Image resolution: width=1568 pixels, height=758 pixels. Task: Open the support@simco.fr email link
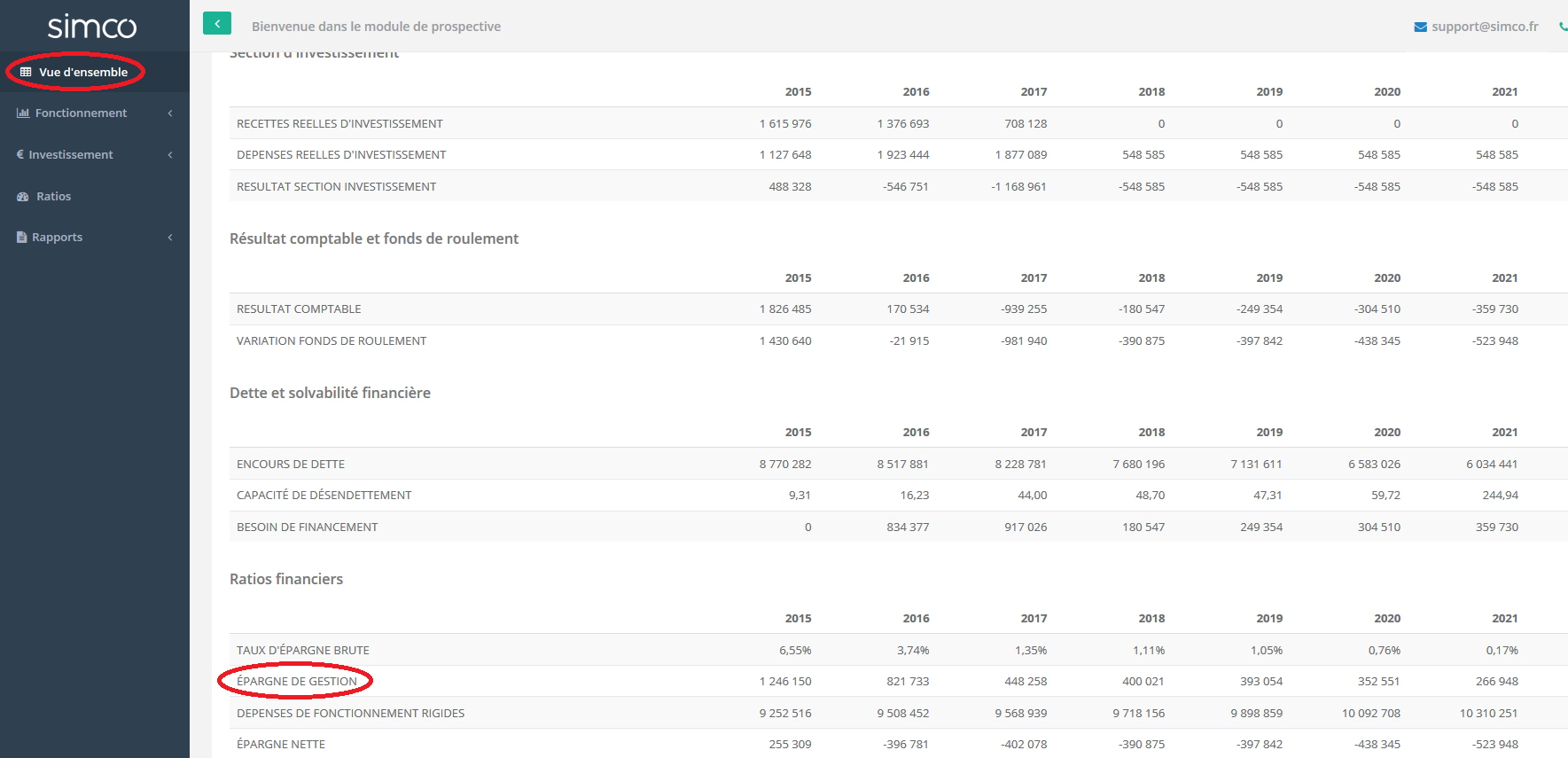(x=1485, y=27)
